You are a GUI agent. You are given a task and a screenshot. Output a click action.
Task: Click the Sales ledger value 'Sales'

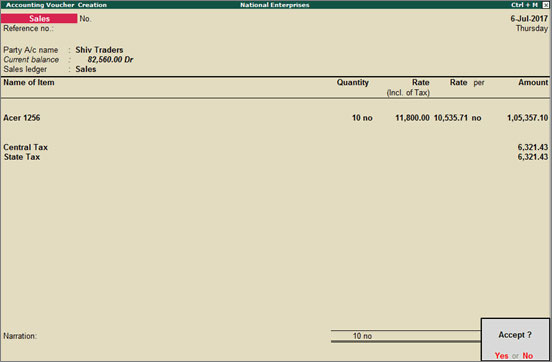pyautogui.click(x=86, y=69)
